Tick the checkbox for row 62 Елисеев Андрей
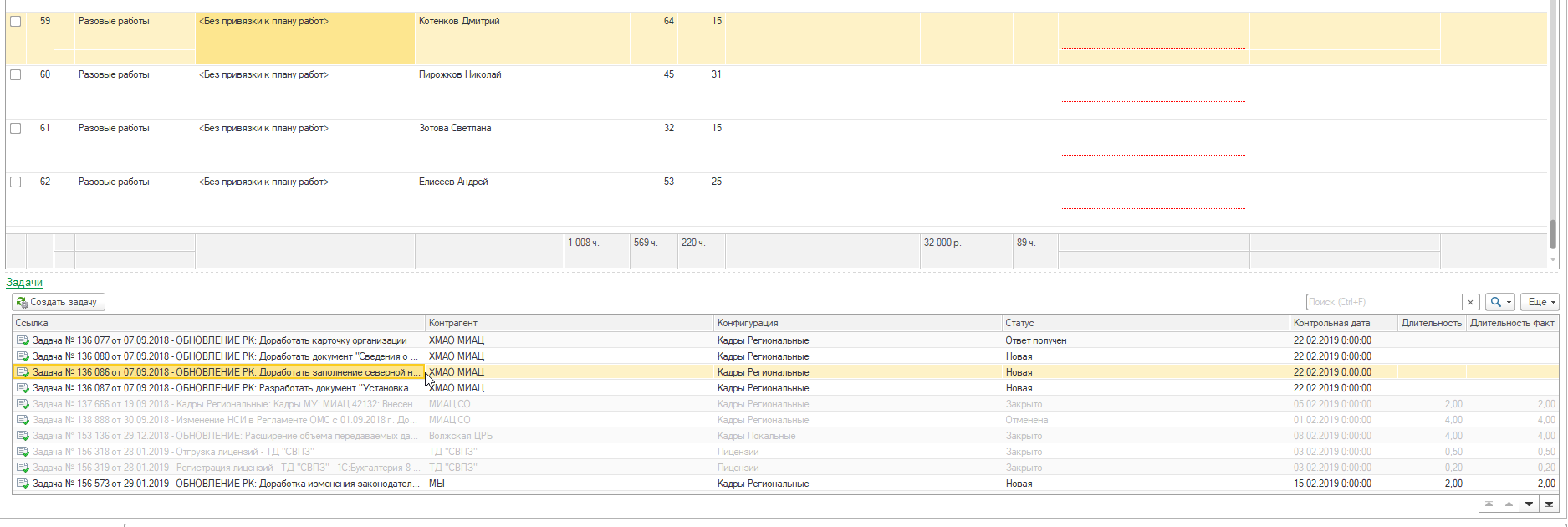Image resolution: width=1568 pixels, height=527 pixels. (15, 182)
